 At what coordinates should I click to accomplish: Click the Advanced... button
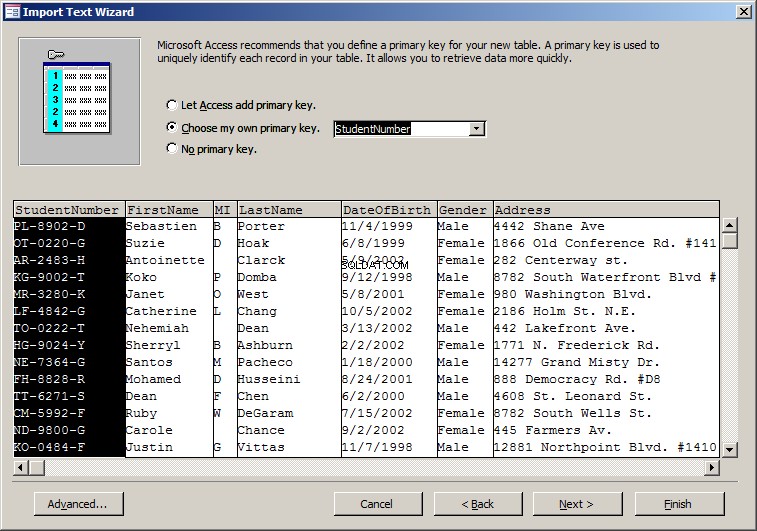[79, 504]
